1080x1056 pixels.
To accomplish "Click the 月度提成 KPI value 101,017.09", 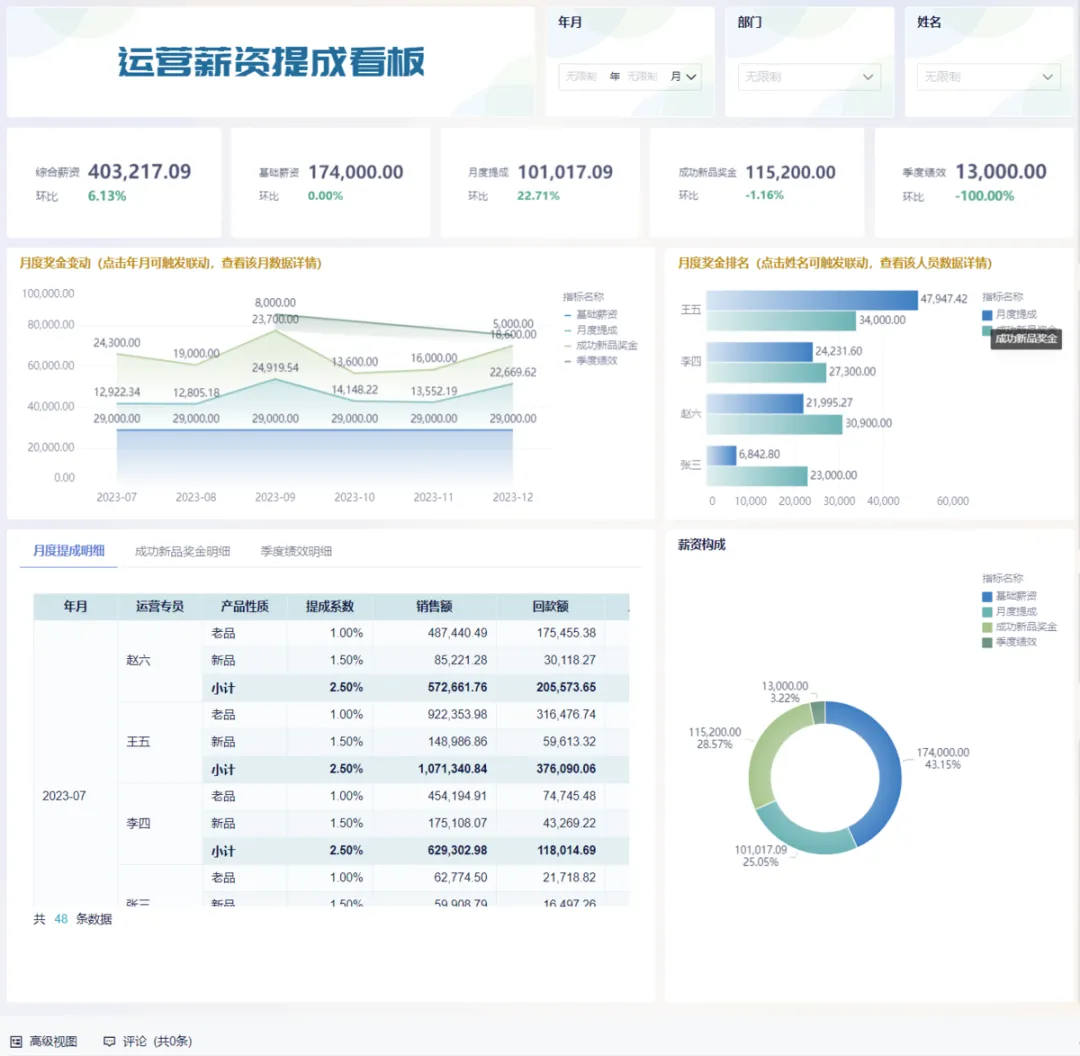I will coord(565,172).
